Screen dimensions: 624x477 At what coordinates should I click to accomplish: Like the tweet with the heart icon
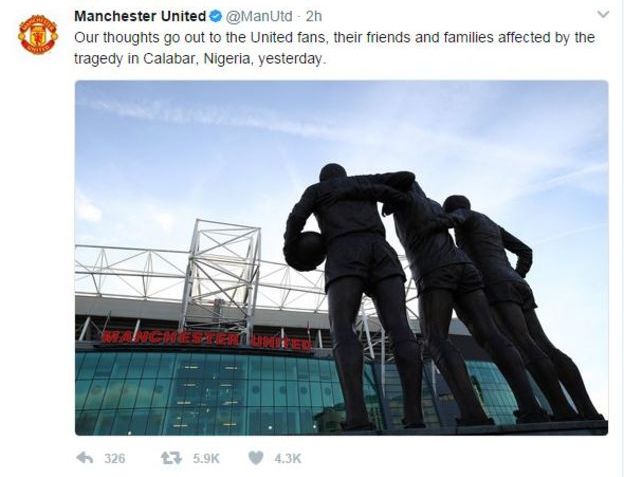pos(255,458)
